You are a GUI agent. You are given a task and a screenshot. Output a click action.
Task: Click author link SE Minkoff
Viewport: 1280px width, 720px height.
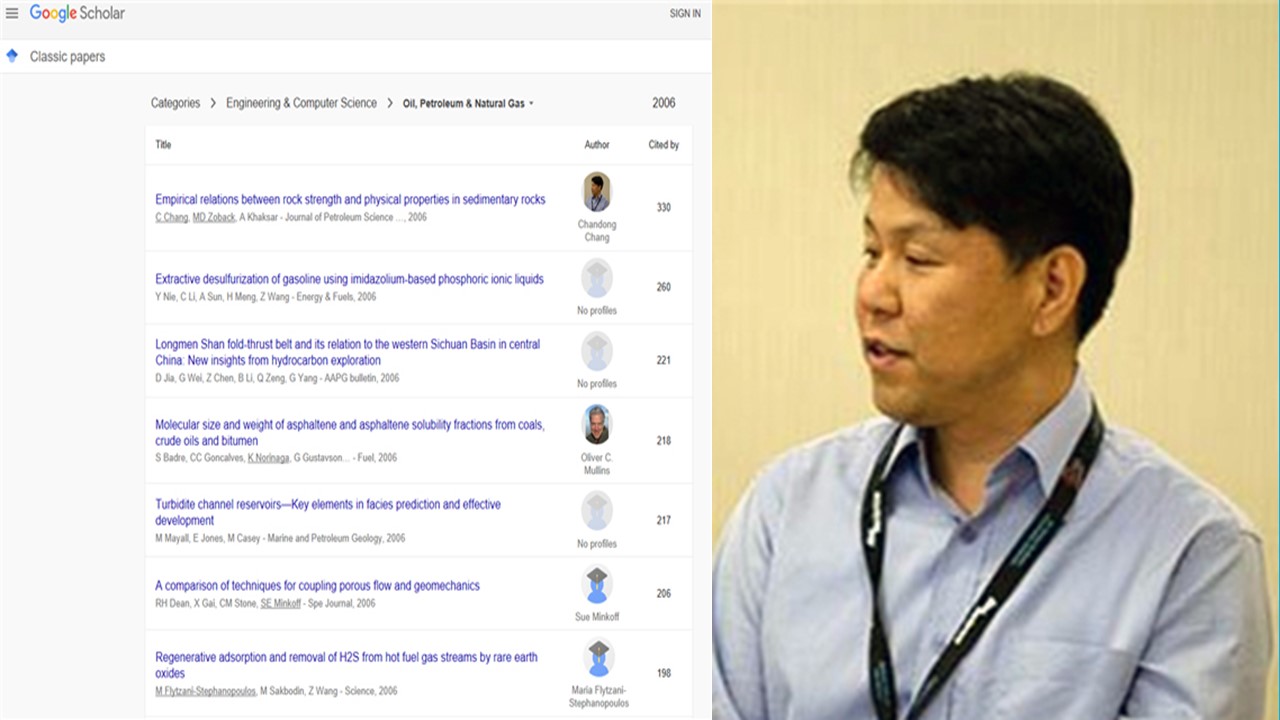click(281, 604)
